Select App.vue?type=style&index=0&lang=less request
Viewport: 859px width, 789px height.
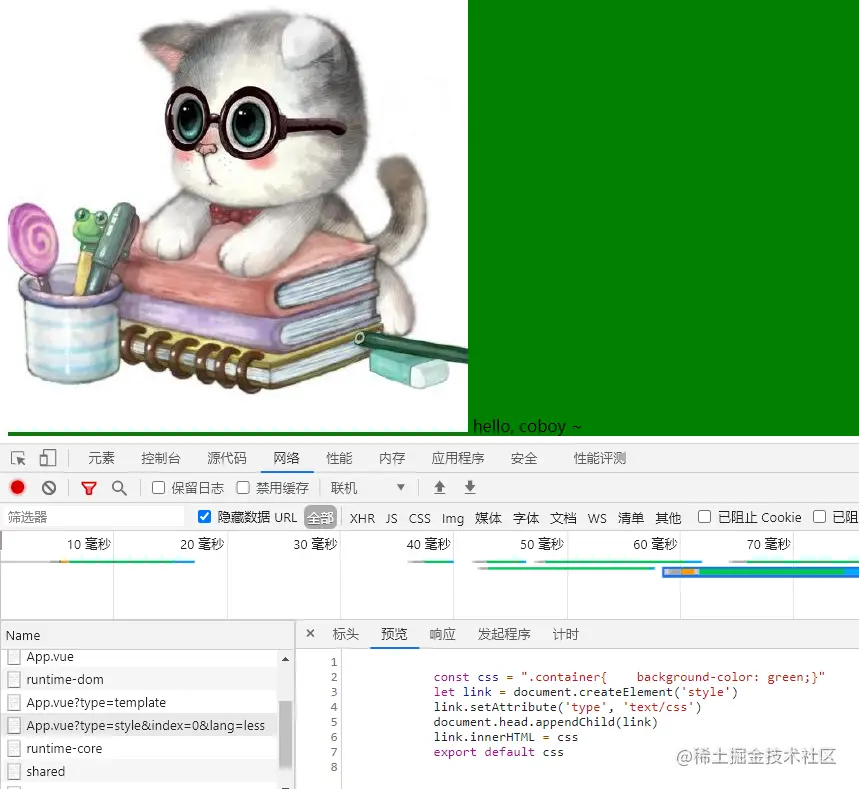(x=141, y=725)
